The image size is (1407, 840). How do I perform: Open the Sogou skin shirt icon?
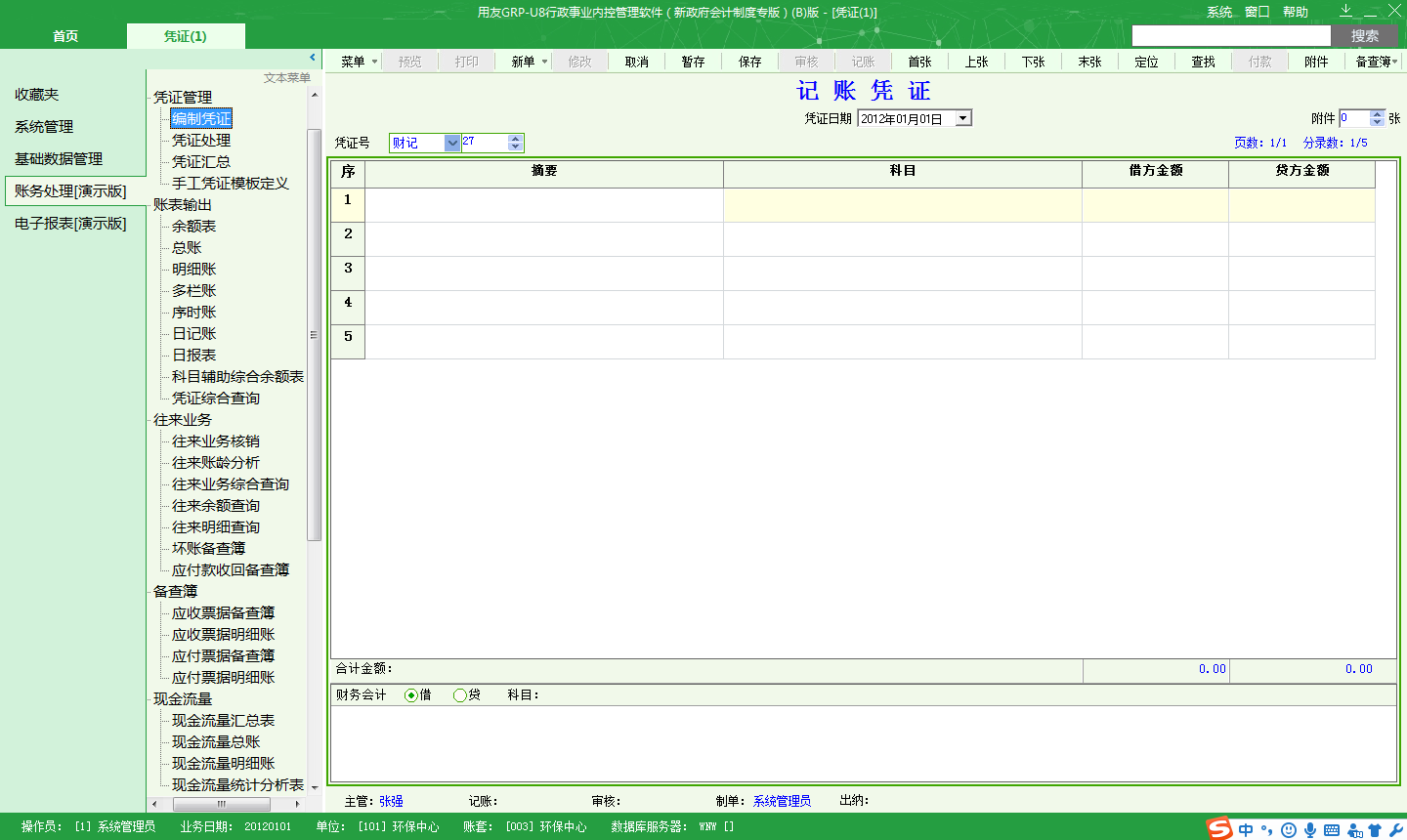click(x=1375, y=829)
